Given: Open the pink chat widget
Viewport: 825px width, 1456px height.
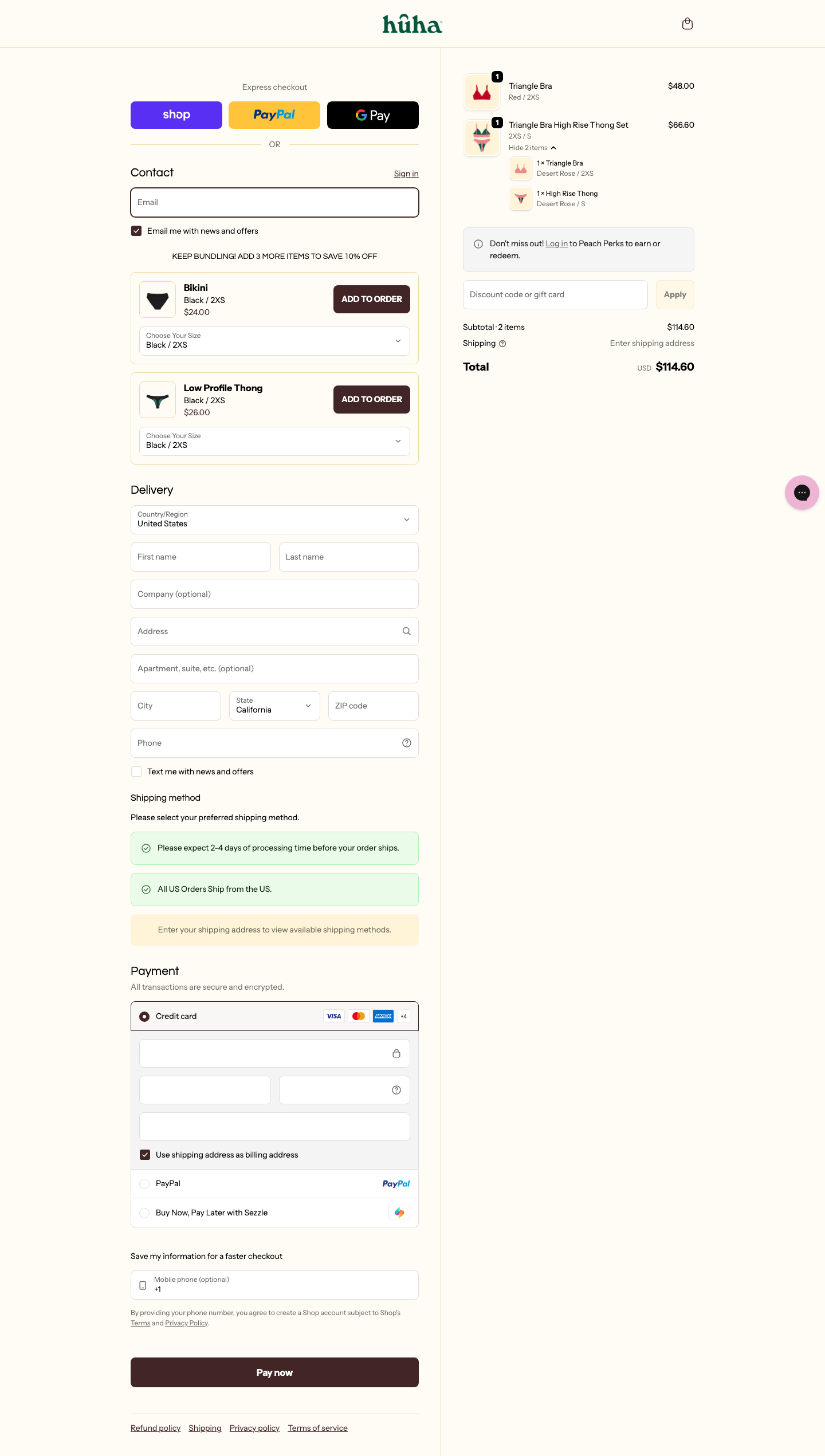Looking at the screenshot, I should [x=802, y=492].
